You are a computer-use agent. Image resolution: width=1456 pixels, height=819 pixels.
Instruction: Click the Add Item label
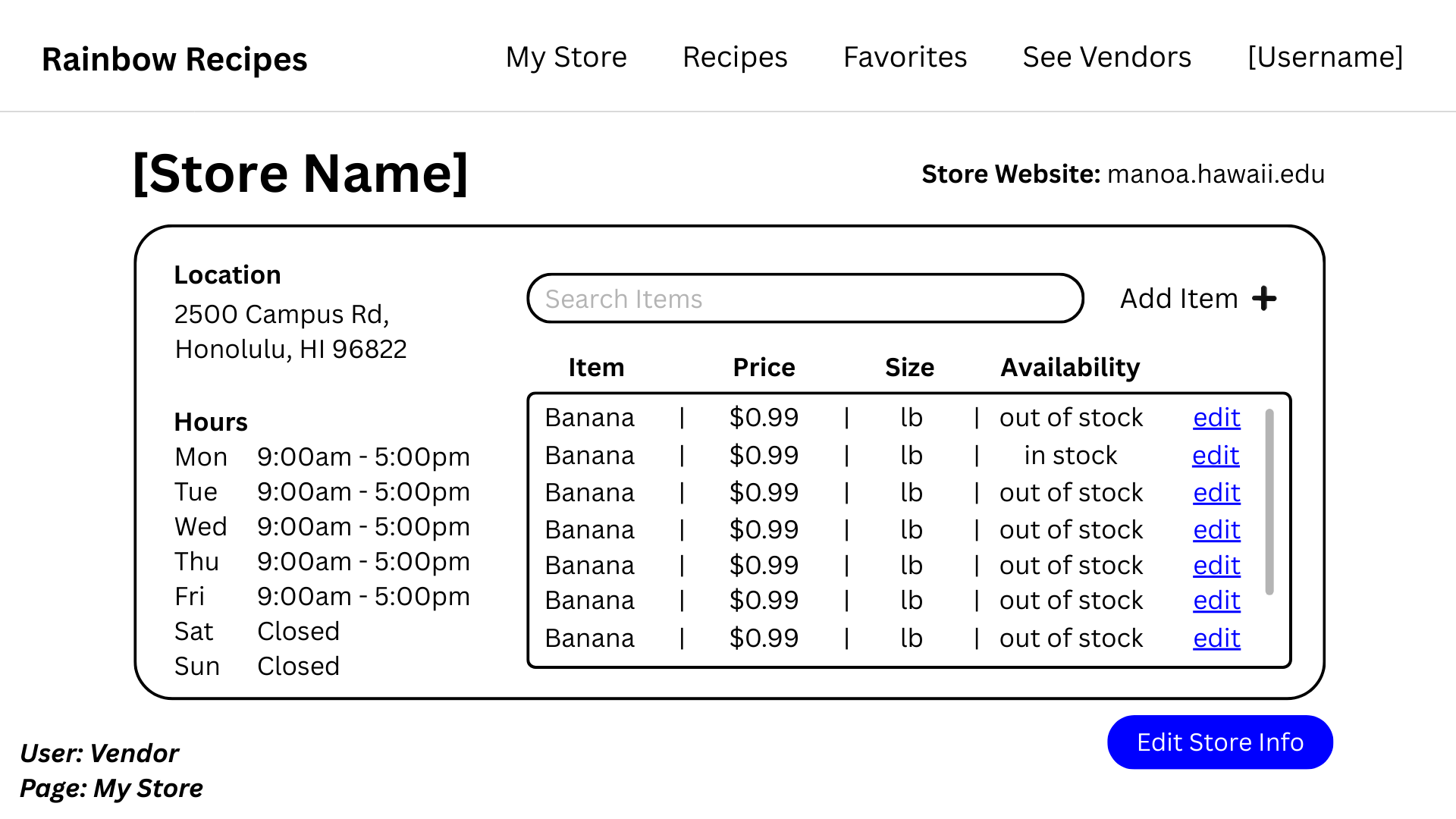tap(1178, 299)
